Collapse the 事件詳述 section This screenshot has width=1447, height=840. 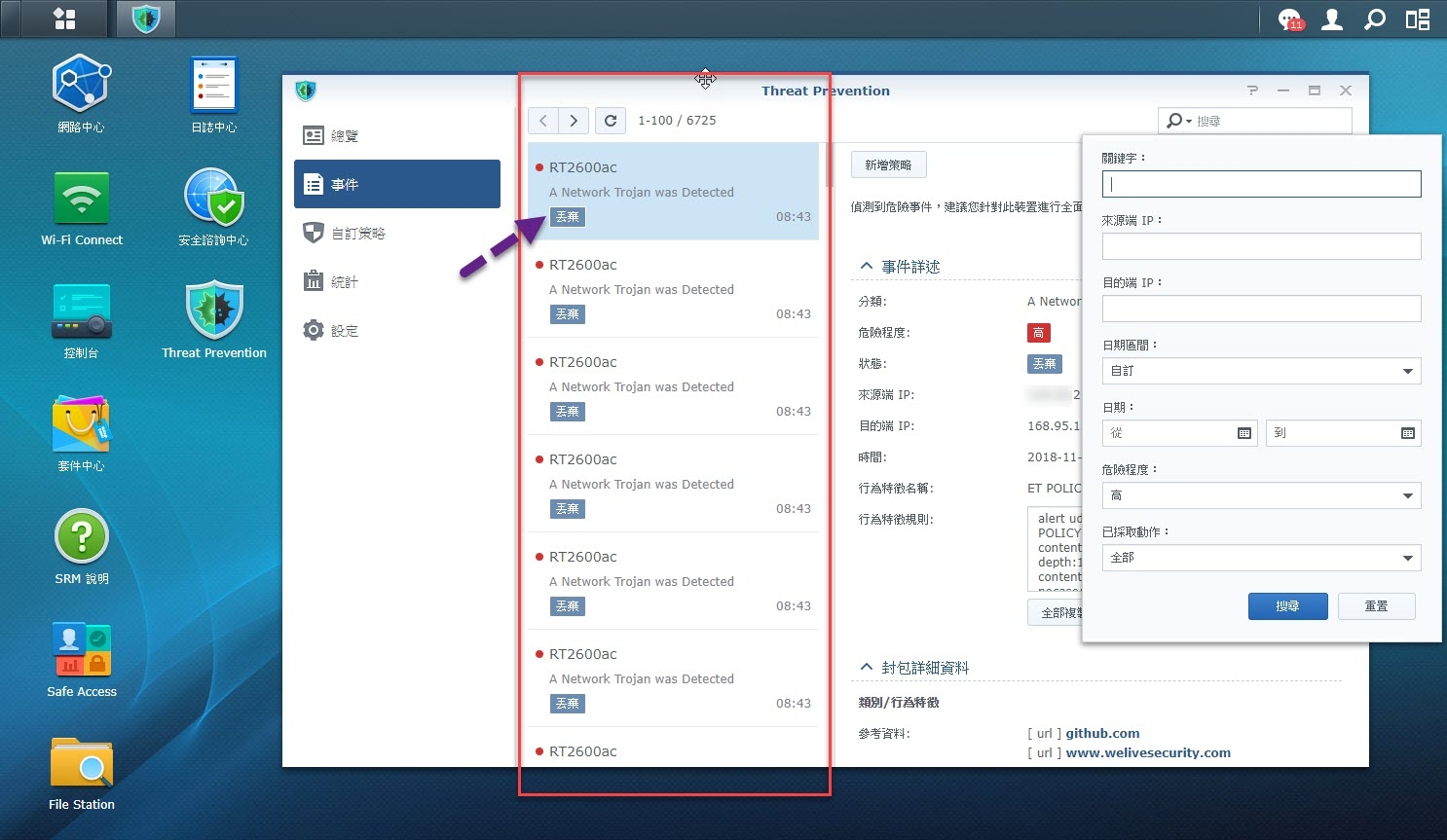coord(866,266)
